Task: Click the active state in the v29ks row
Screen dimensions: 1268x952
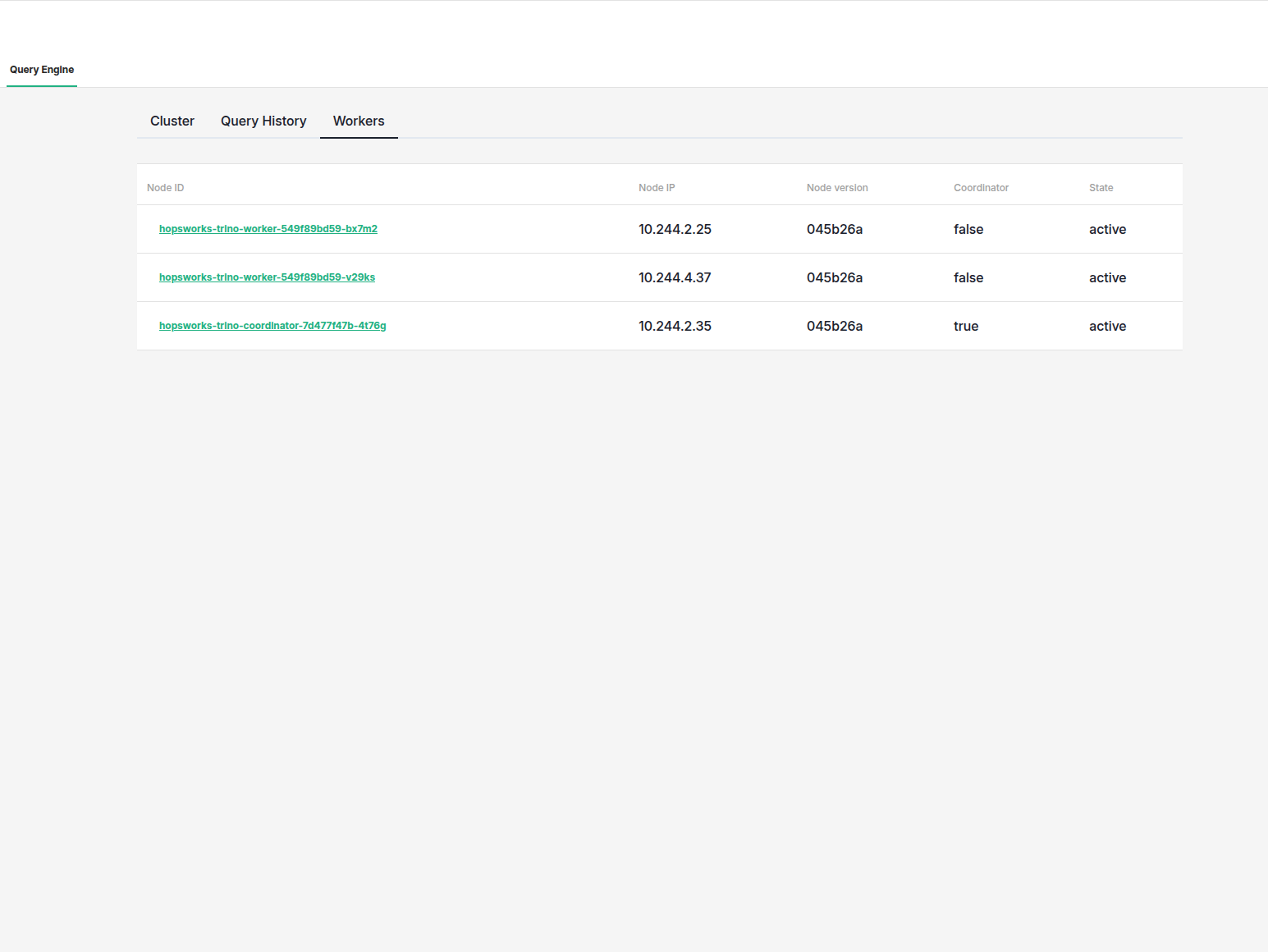Action: click(1107, 277)
